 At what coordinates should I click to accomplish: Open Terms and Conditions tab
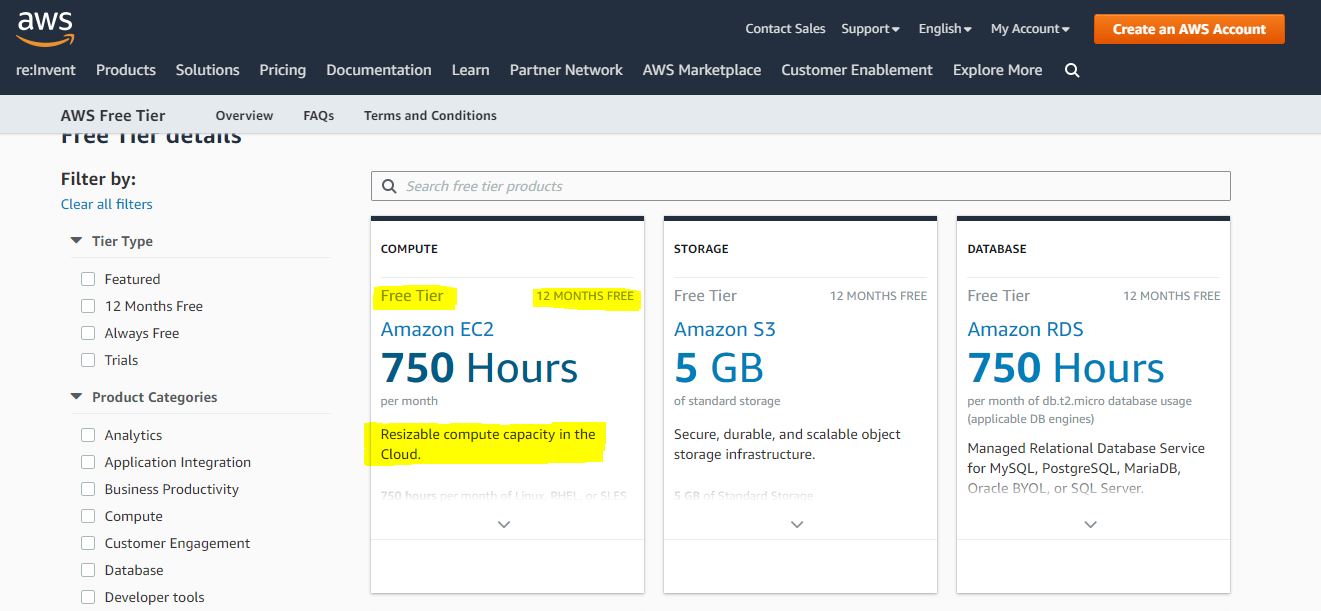pos(430,115)
